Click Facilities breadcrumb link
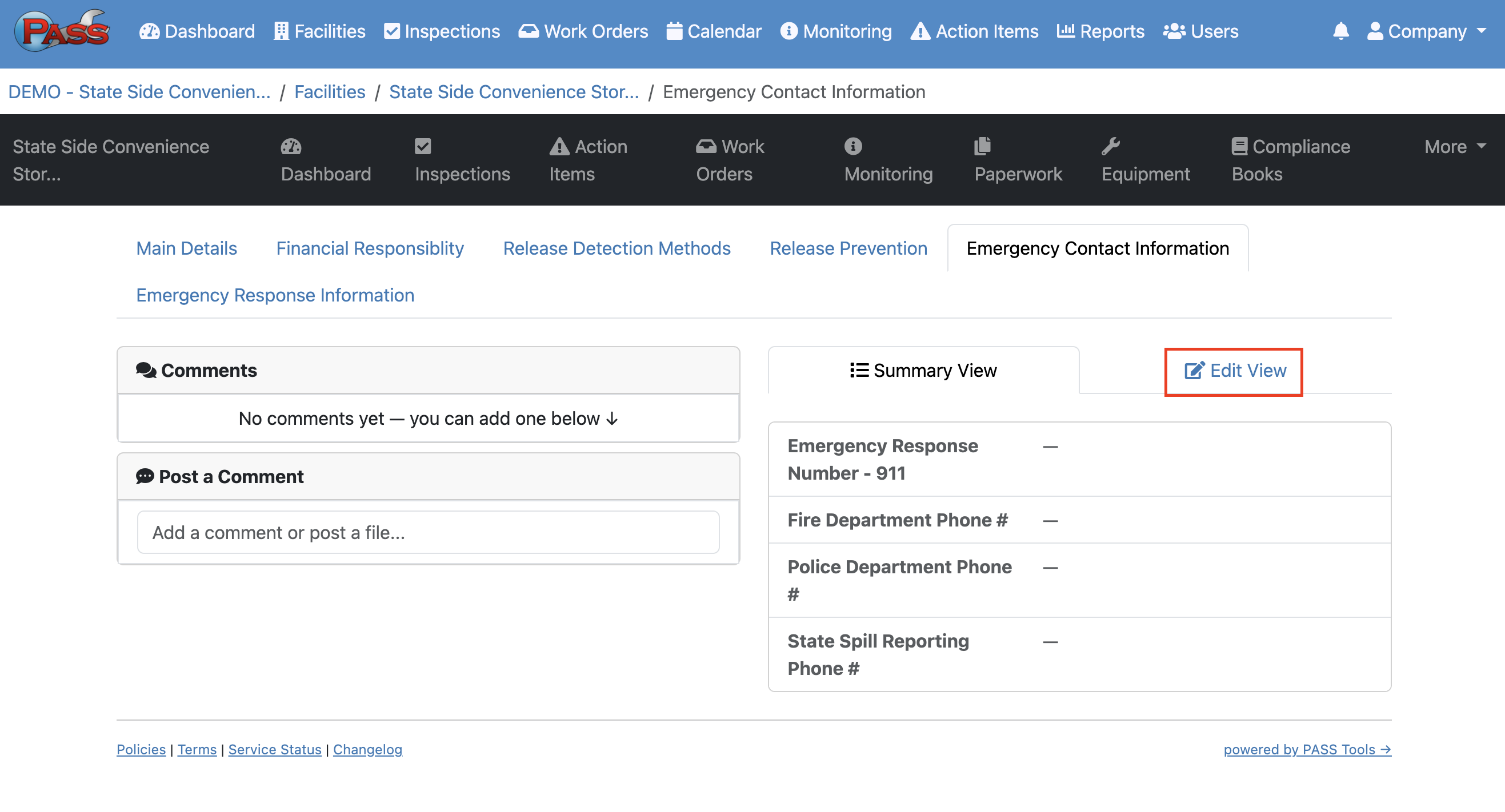The width and height of the screenshot is (1505, 812). tap(330, 91)
